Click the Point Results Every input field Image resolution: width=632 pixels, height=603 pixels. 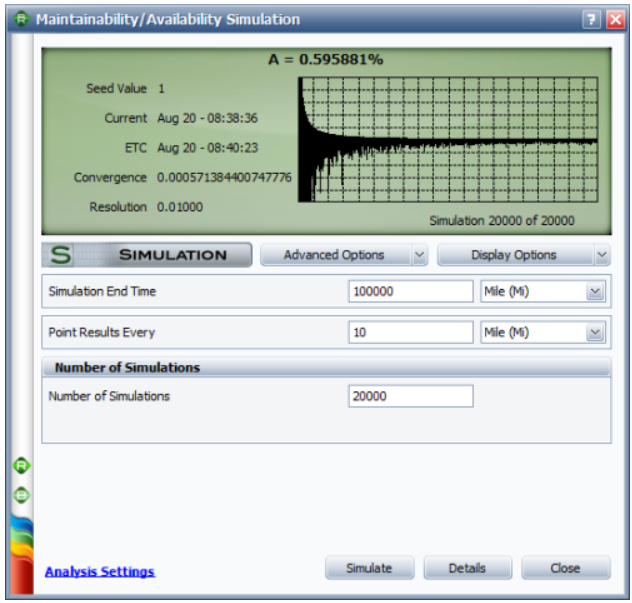pos(411,332)
